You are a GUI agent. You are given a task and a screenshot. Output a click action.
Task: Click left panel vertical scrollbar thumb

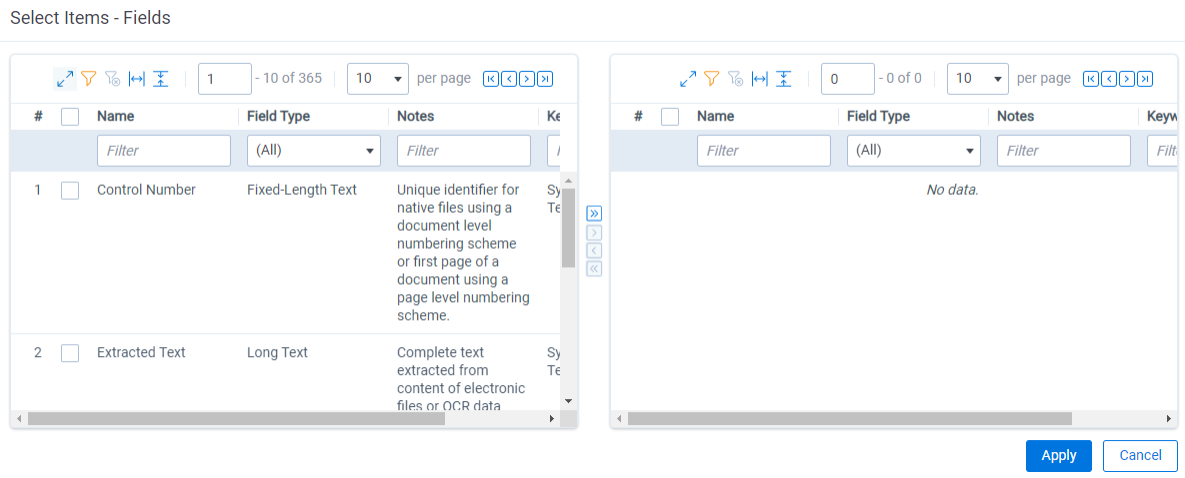click(568, 228)
